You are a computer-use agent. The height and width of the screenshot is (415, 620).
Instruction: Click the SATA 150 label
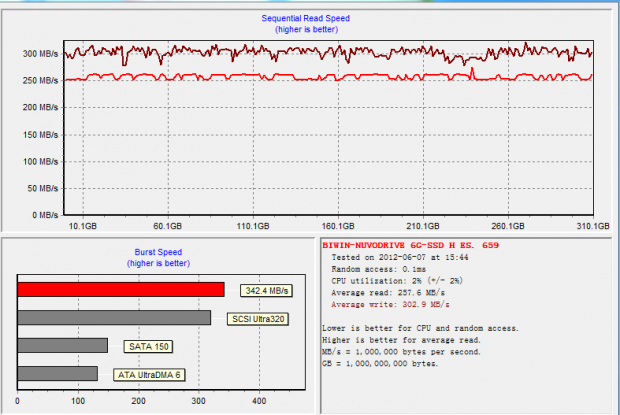click(148, 347)
